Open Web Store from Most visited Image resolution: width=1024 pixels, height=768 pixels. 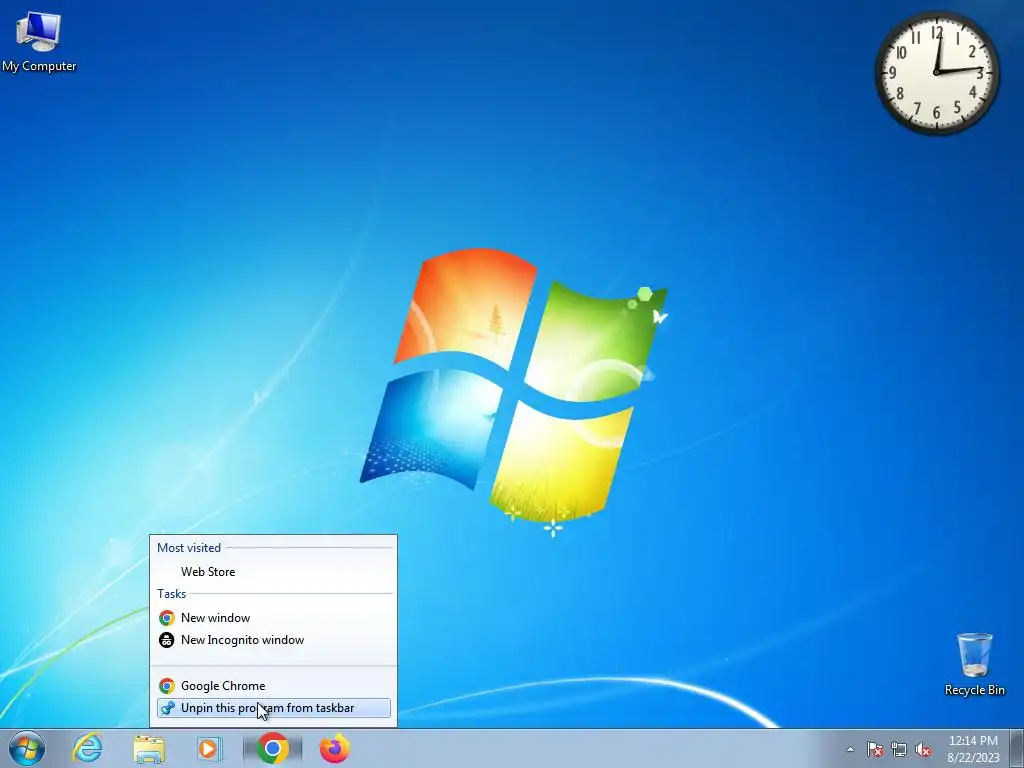tap(274, 571)
